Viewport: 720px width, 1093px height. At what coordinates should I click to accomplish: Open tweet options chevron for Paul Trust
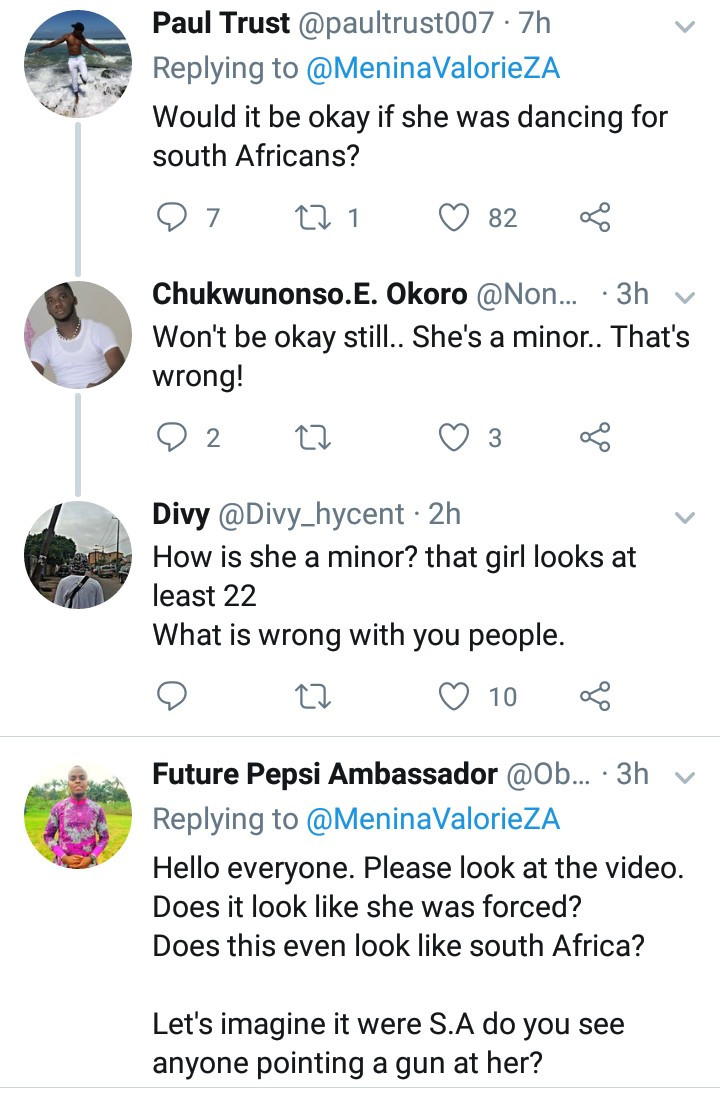coord(685,28)
